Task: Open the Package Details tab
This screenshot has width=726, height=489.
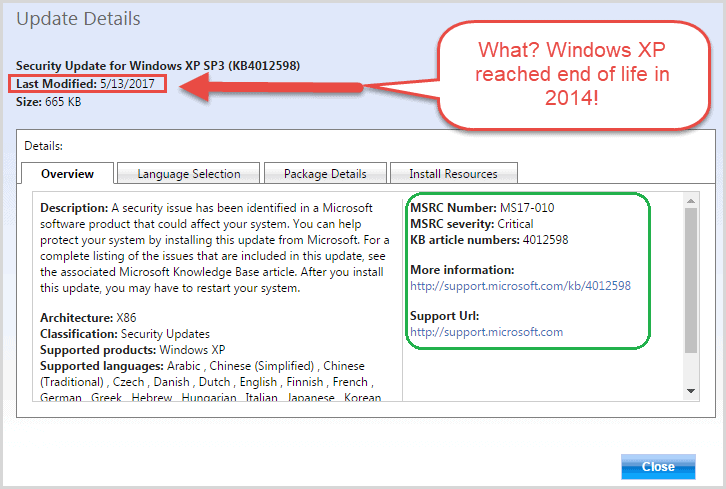Action: click(x=325, y=174)
